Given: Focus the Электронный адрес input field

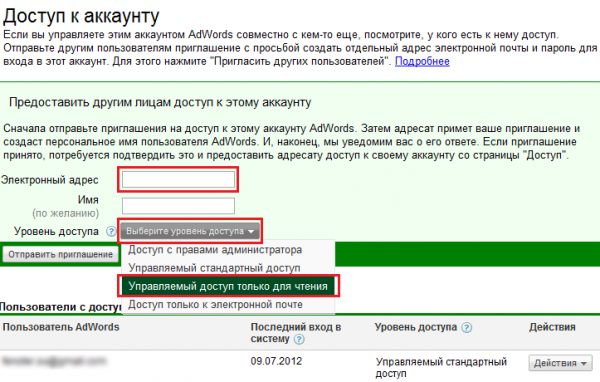Looking at the screenshot, I should 178,180.
